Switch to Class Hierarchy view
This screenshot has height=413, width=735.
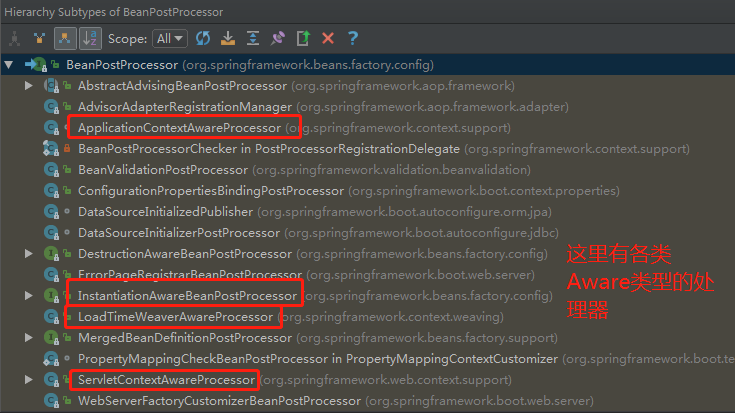point(15,38)
